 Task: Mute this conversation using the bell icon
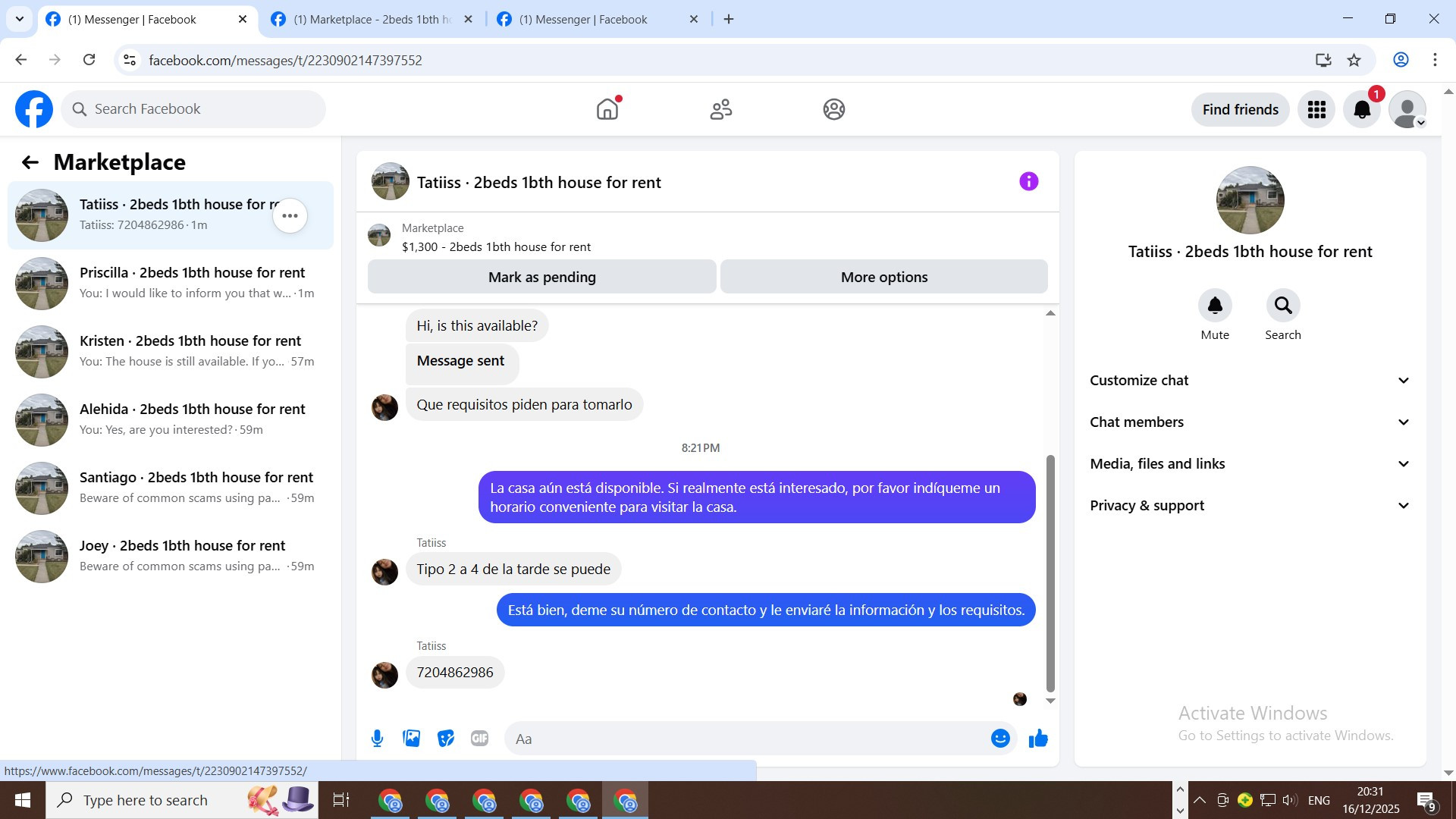tap(1215, 306)
